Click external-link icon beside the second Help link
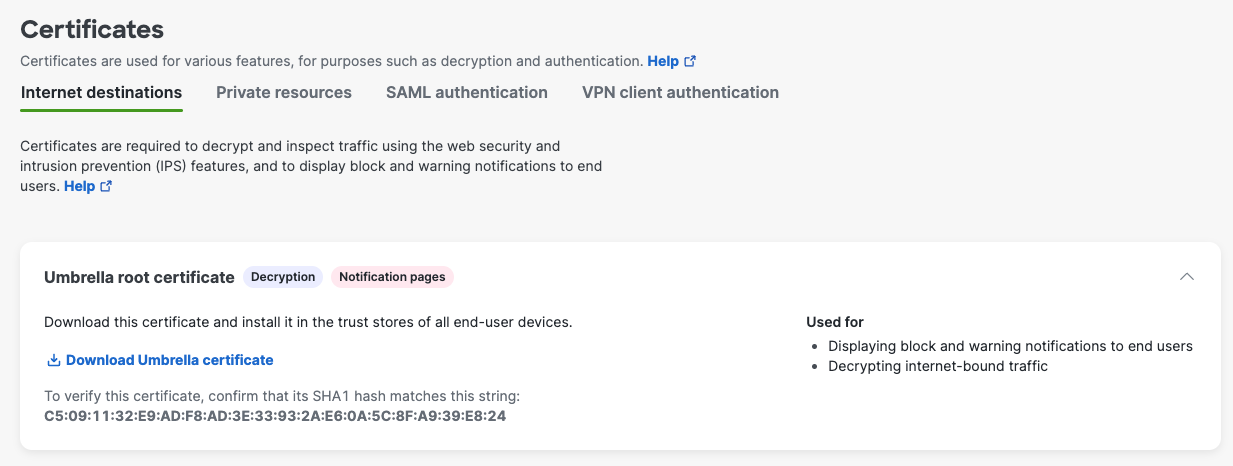Viewport: 1233px width, 466px height. pos(106,186)
